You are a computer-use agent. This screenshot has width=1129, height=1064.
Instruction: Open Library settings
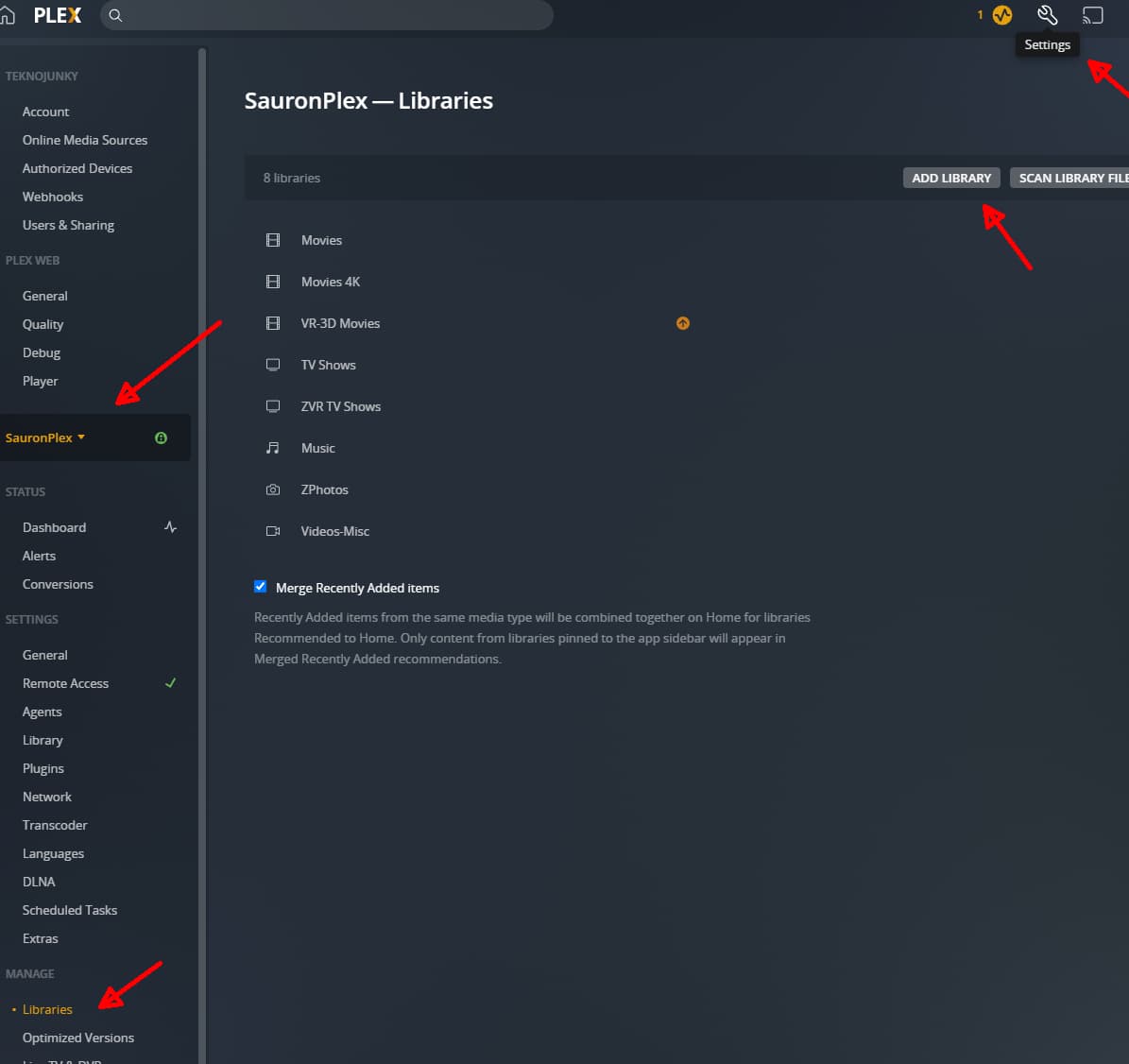tap(43, 740)
